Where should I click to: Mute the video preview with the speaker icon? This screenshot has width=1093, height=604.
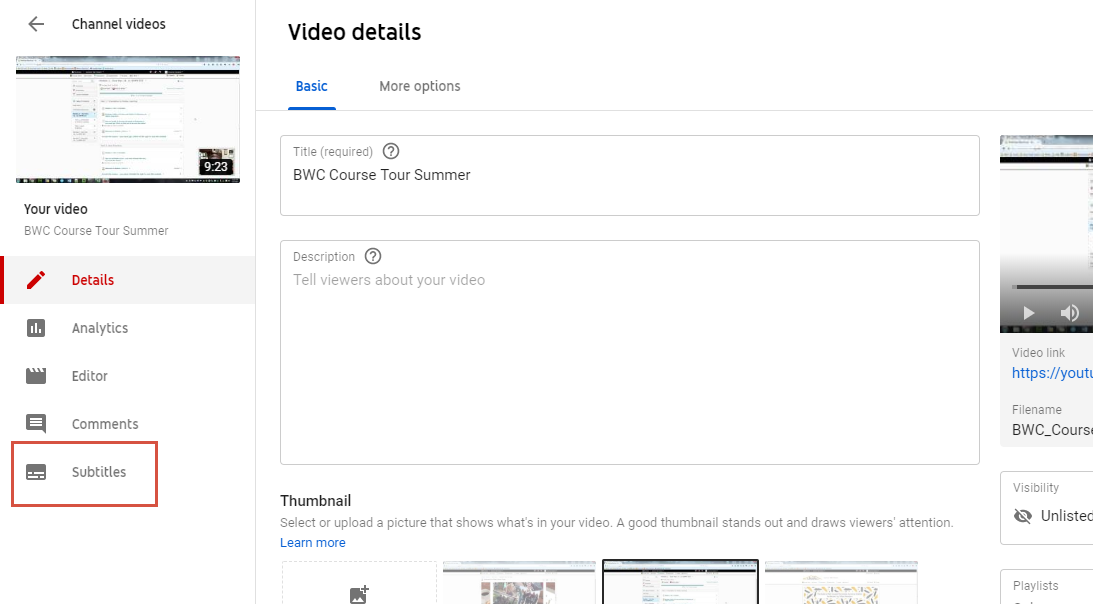(x=1069, y=313)
